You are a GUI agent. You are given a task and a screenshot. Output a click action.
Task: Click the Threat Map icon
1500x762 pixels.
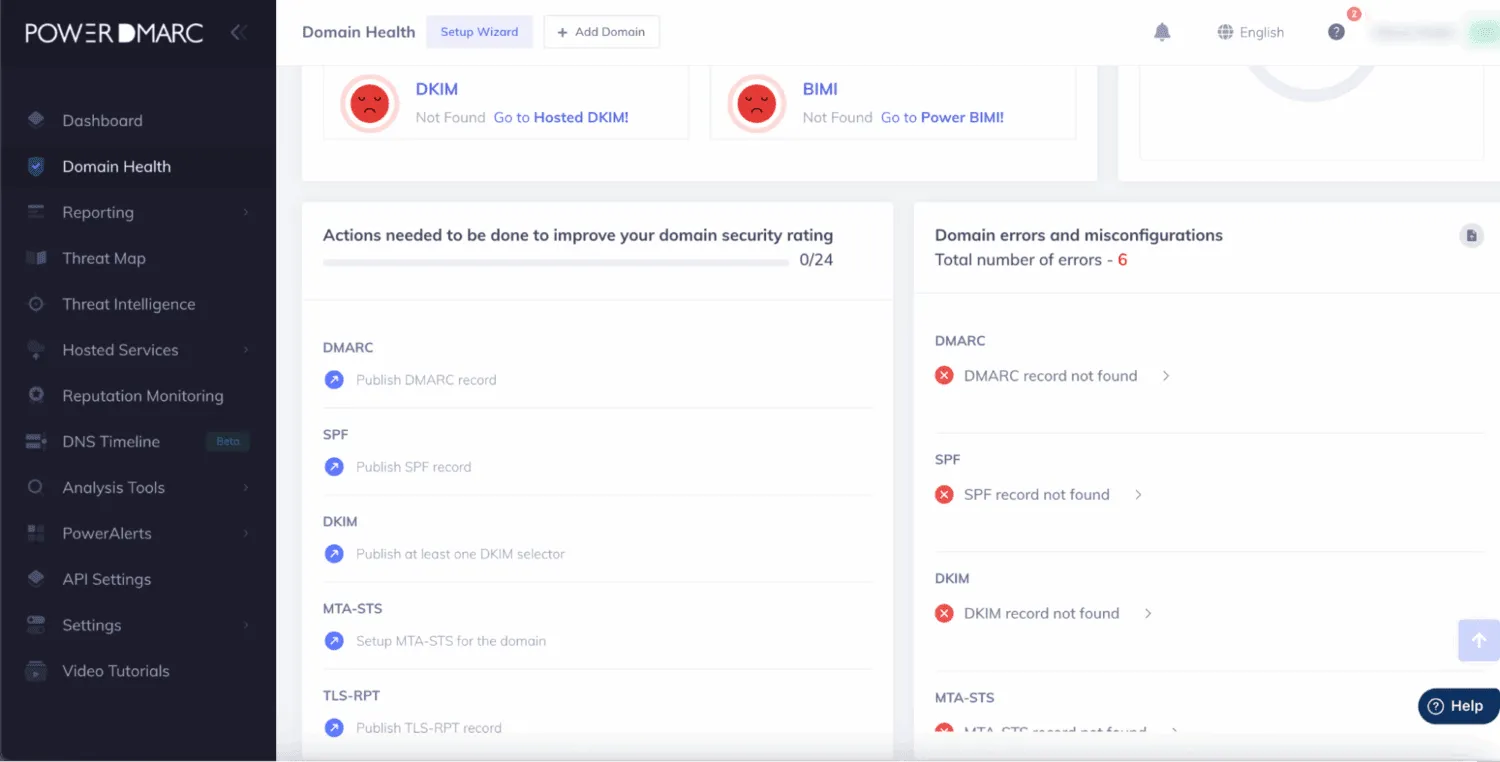click(x=36, y=258)
